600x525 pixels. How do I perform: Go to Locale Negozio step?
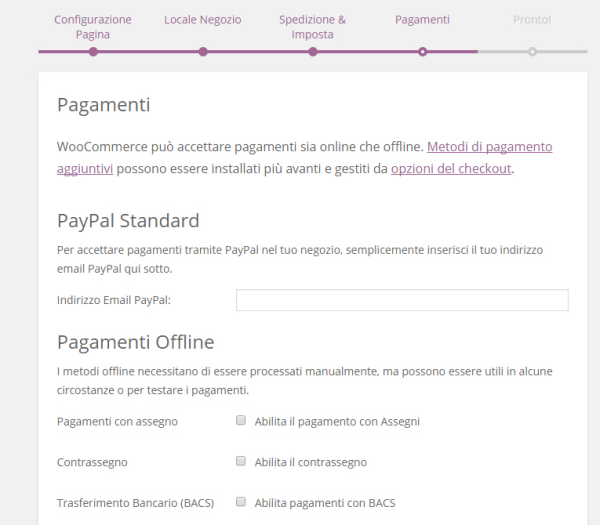(203, 20)
